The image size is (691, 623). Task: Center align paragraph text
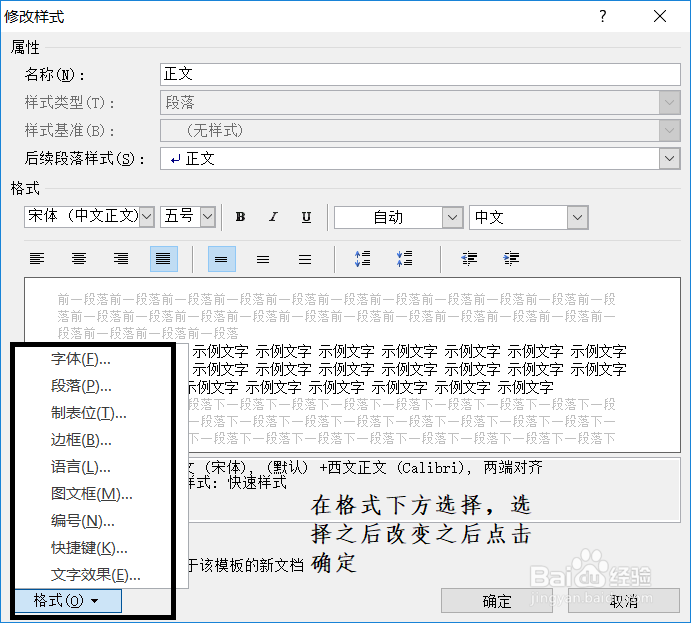pos(79,259)
